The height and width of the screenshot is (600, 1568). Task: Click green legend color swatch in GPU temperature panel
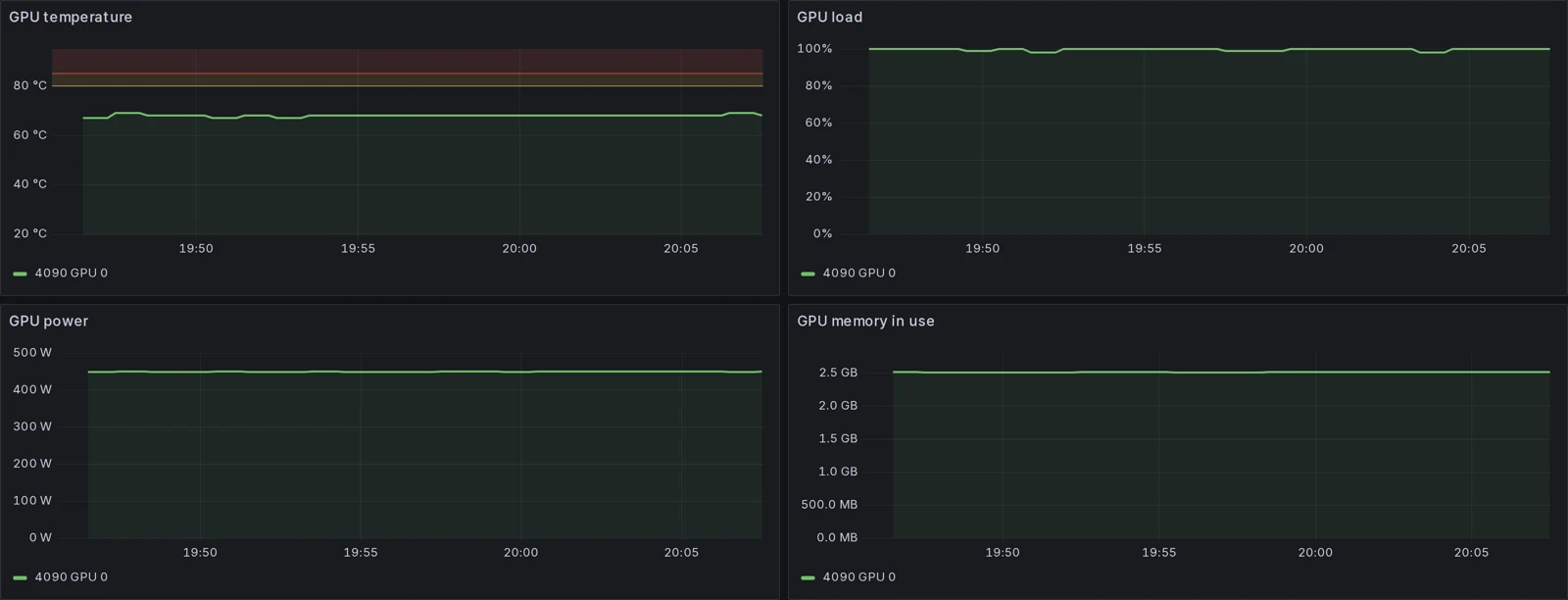[x=20, y=274]
